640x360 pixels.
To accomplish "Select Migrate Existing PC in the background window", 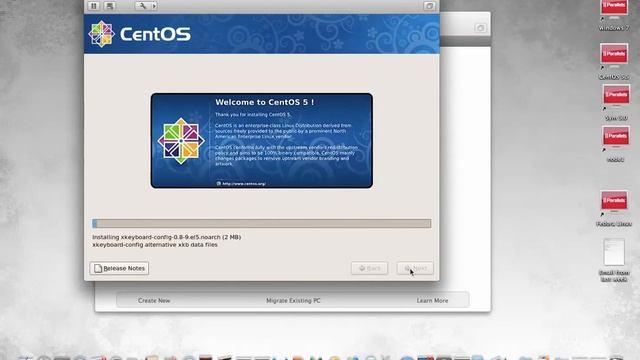I will (293, 300).
